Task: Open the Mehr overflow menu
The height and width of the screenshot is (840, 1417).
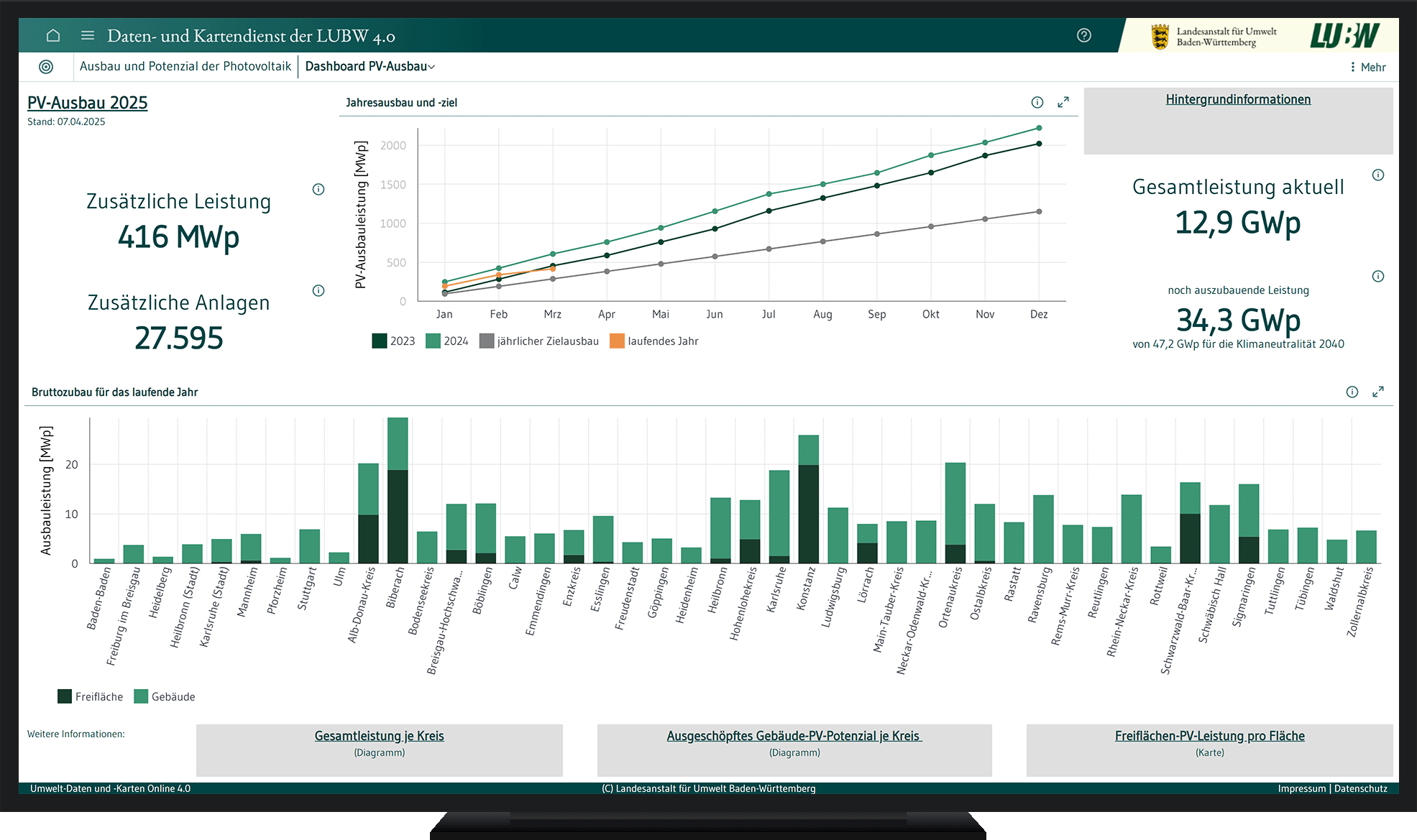Action: [x=1367, y=68]
